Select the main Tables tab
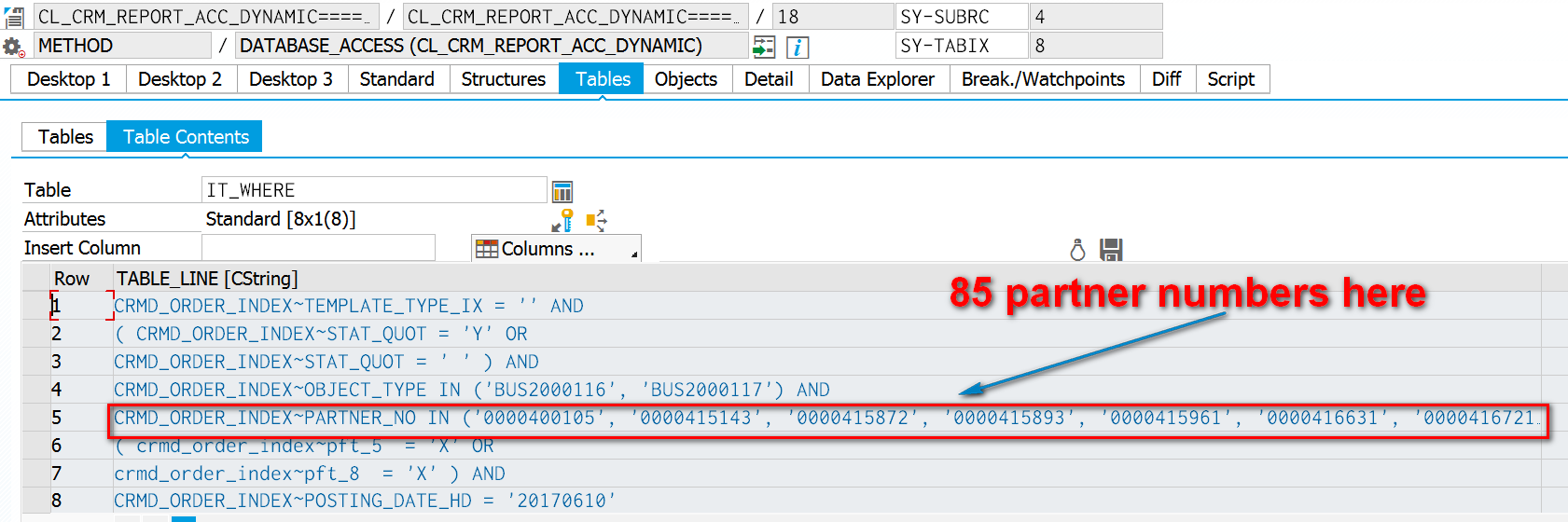This screenshot has width=1568, height=522. coord(603,79)
